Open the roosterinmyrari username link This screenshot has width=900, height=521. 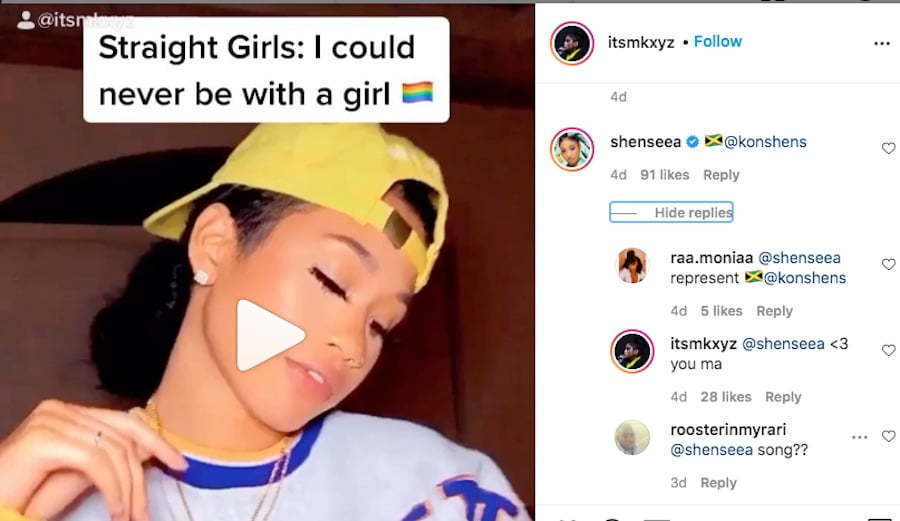(728, 429)
